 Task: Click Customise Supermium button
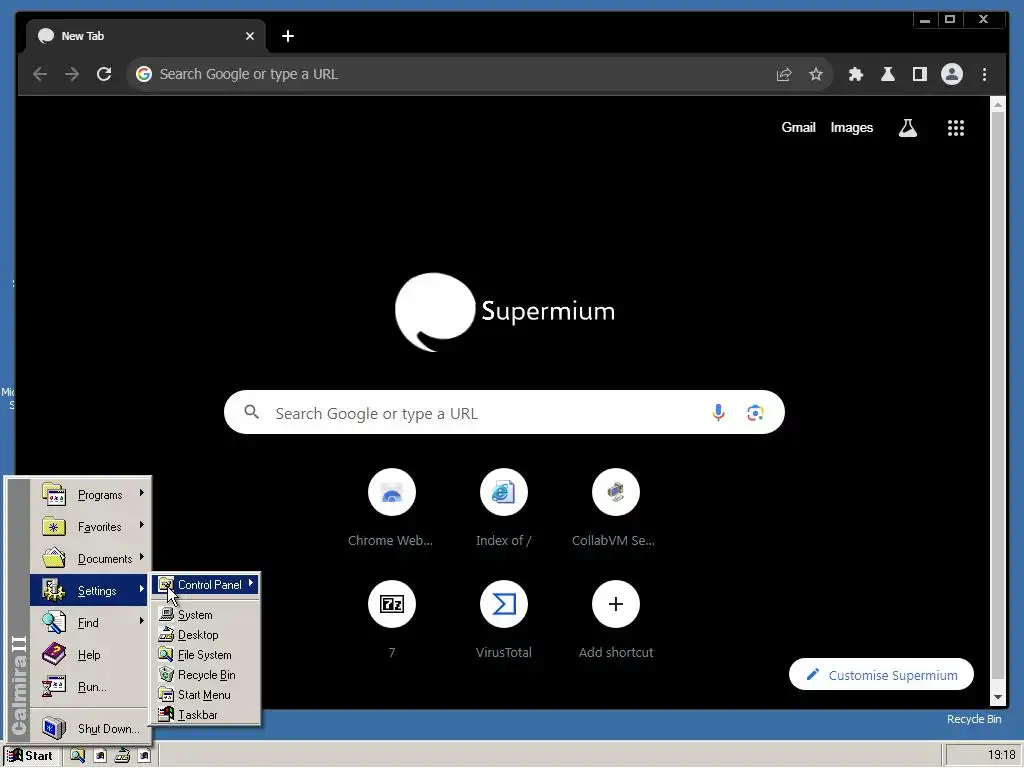pyautogui.click(x=881, y=675)
